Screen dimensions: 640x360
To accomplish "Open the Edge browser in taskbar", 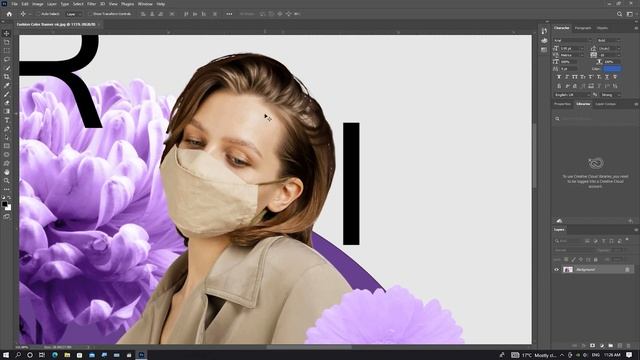I will tap(55, 355).
